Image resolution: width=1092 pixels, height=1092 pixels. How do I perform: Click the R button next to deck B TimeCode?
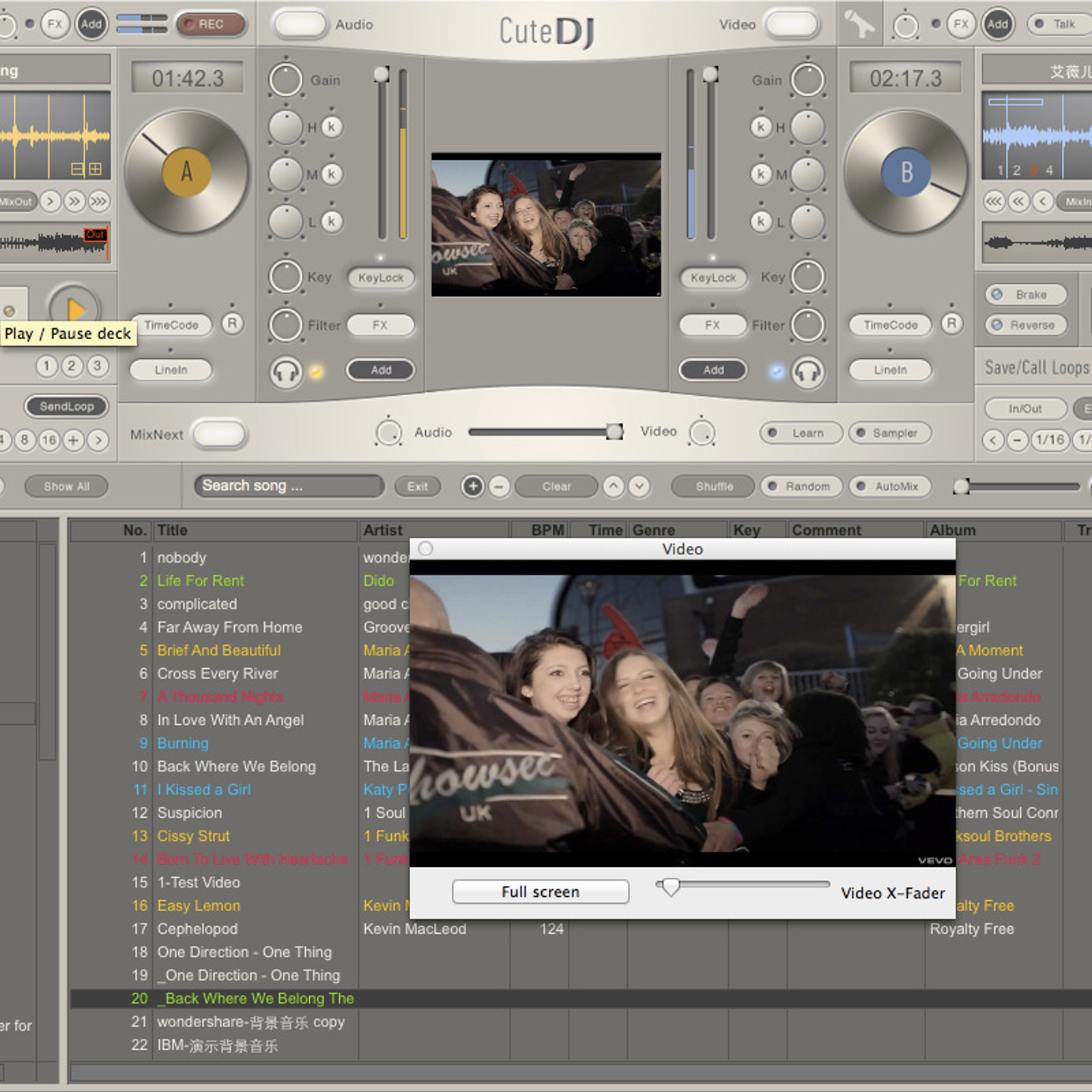tap(951, 324)
